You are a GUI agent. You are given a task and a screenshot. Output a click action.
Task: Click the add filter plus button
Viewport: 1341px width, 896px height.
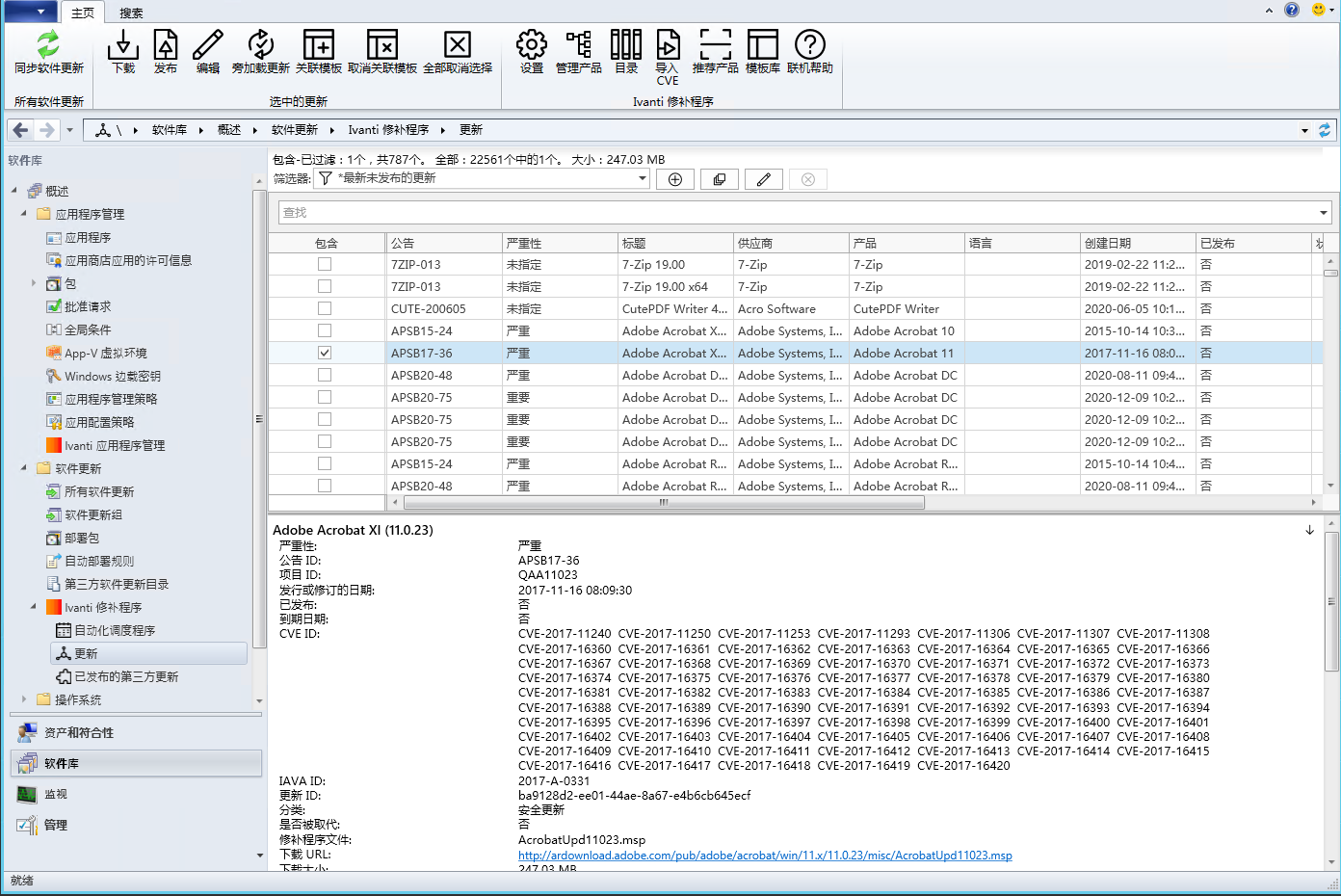[x=675, y=179]
